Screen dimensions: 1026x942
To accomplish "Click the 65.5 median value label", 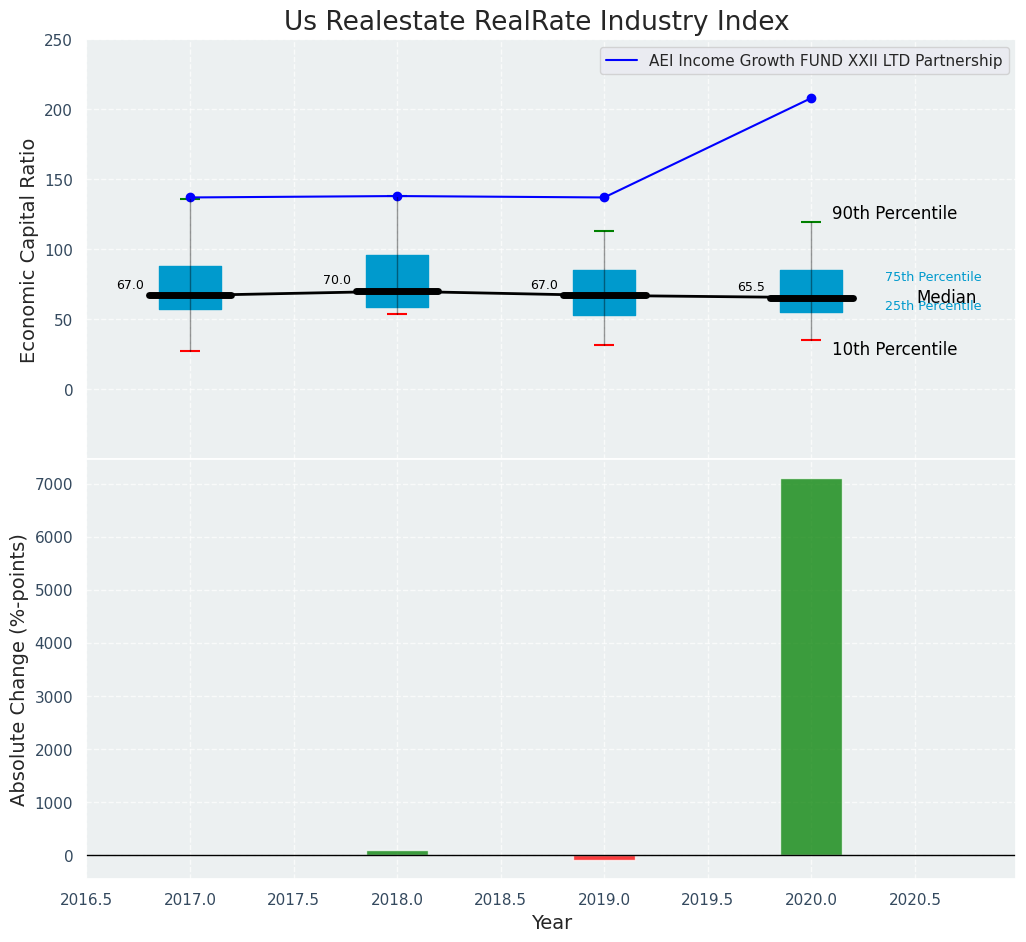I will coord(751,288).
